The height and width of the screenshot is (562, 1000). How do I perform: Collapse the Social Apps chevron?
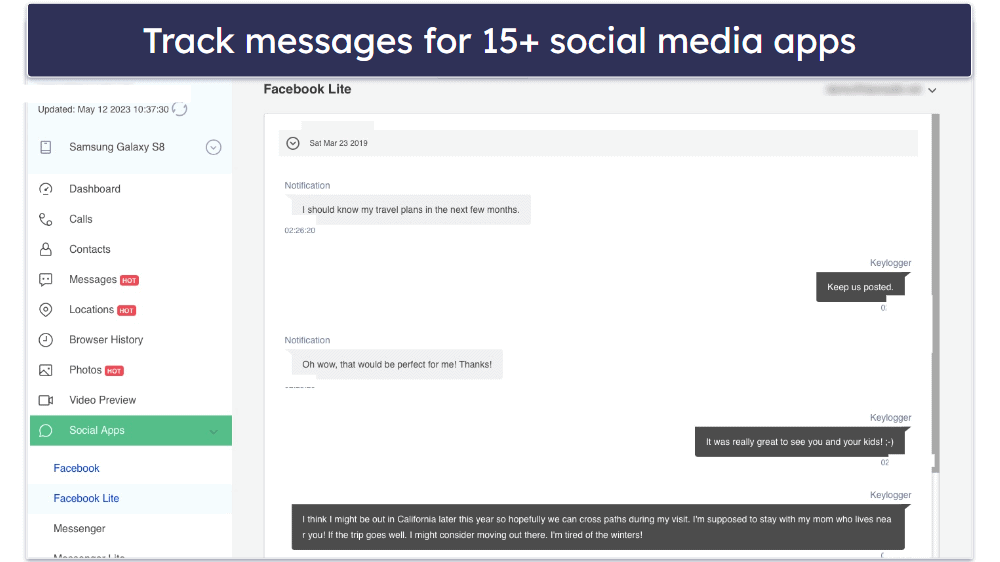coord(214,432)
